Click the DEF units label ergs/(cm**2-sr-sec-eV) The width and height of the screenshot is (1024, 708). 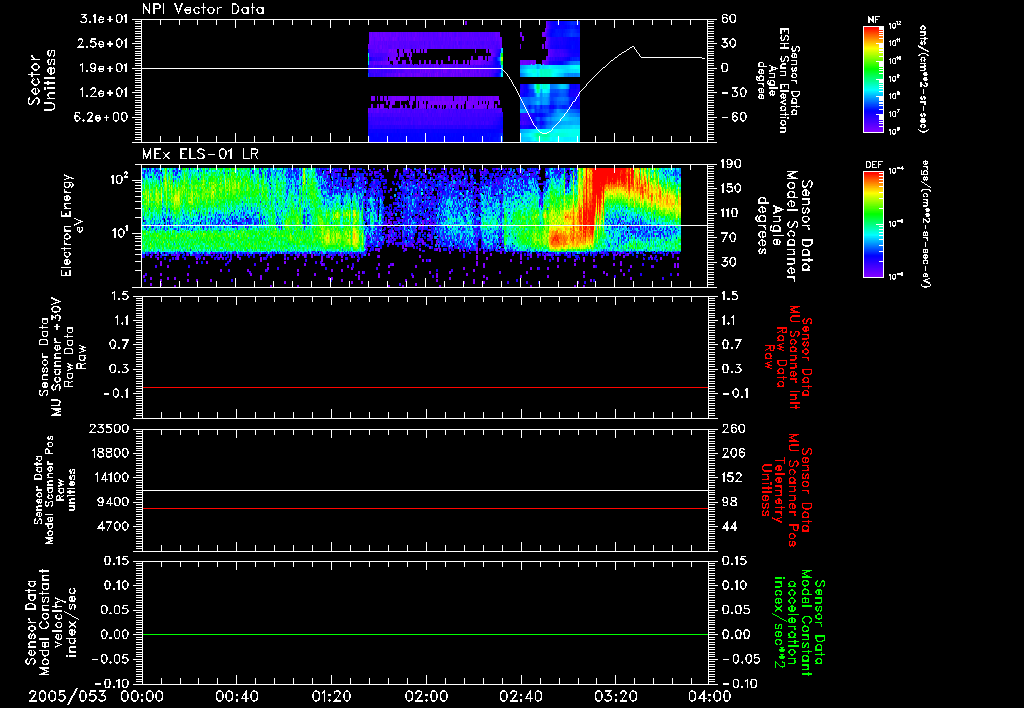[925, 223]
